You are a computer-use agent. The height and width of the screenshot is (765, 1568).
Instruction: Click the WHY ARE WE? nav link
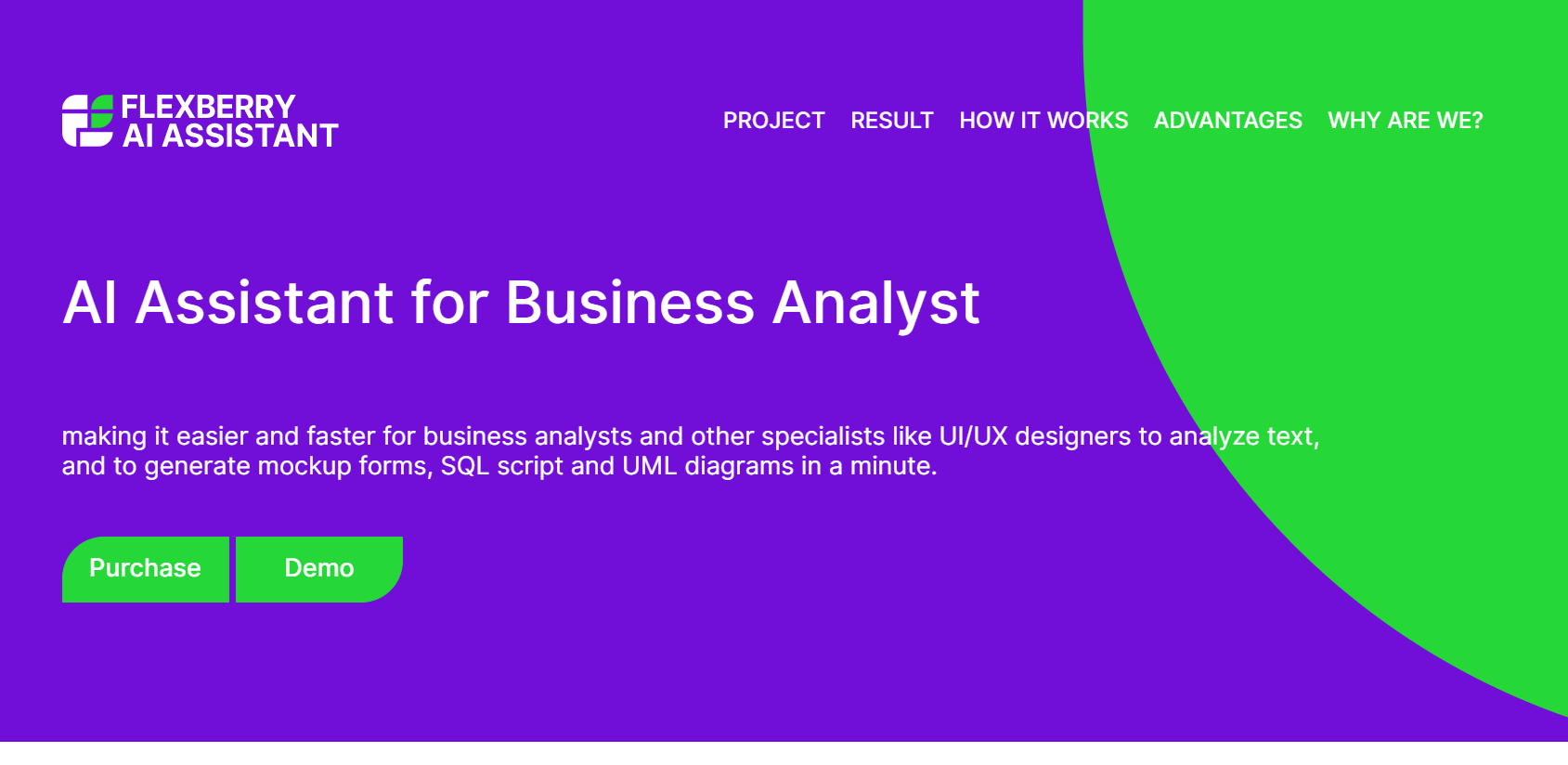[x=1404, y=121]
